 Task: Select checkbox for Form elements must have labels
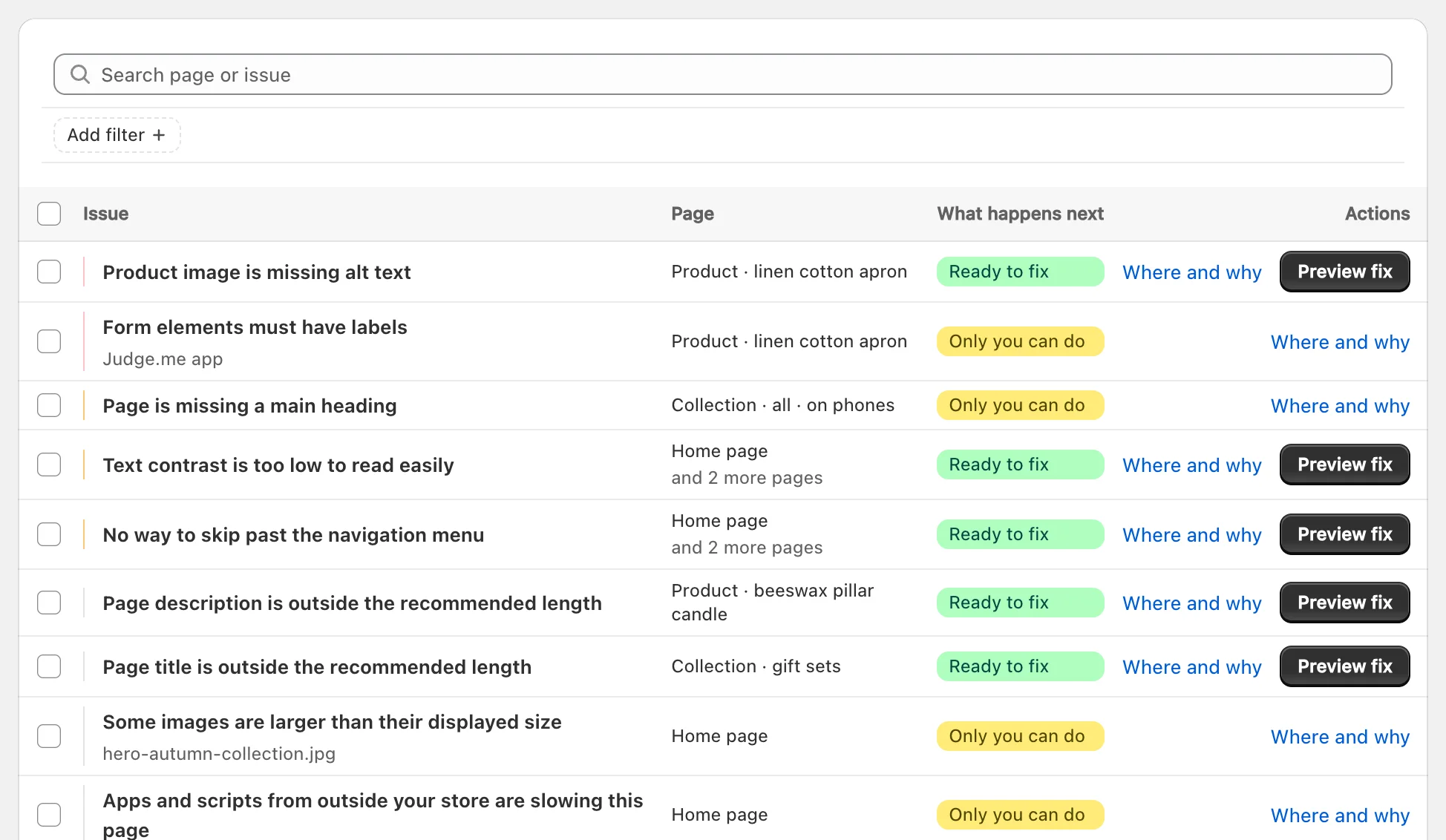tap(49, 341)
